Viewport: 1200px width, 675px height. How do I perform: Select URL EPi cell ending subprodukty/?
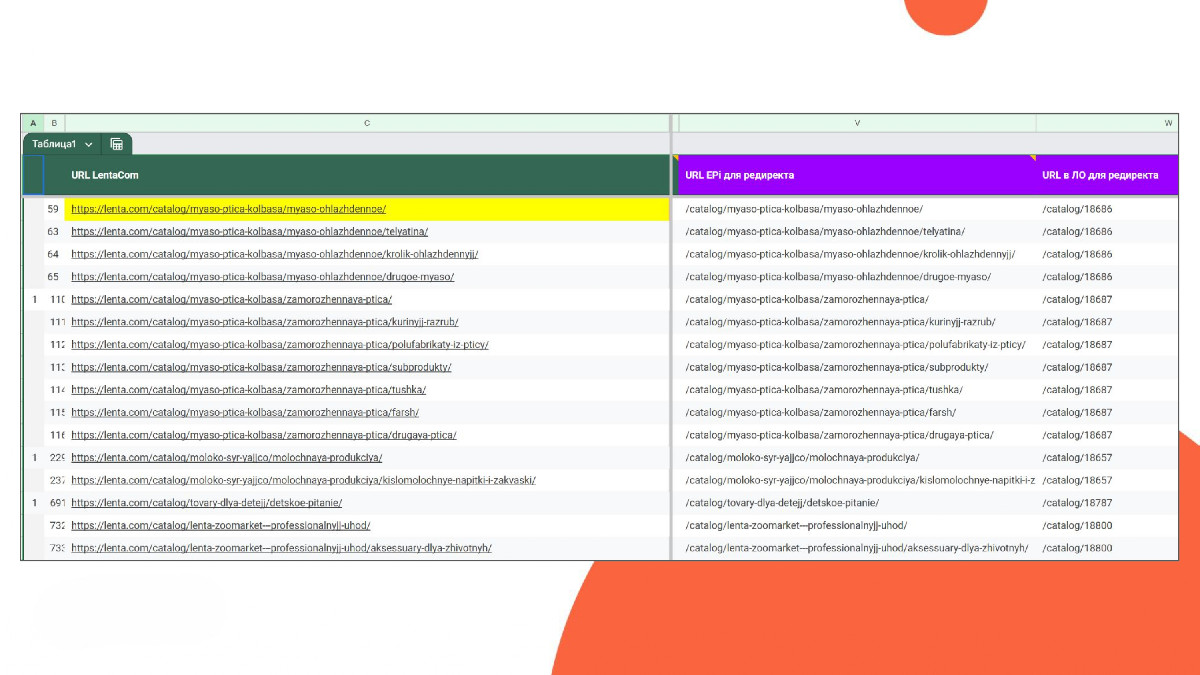point(857,367)
